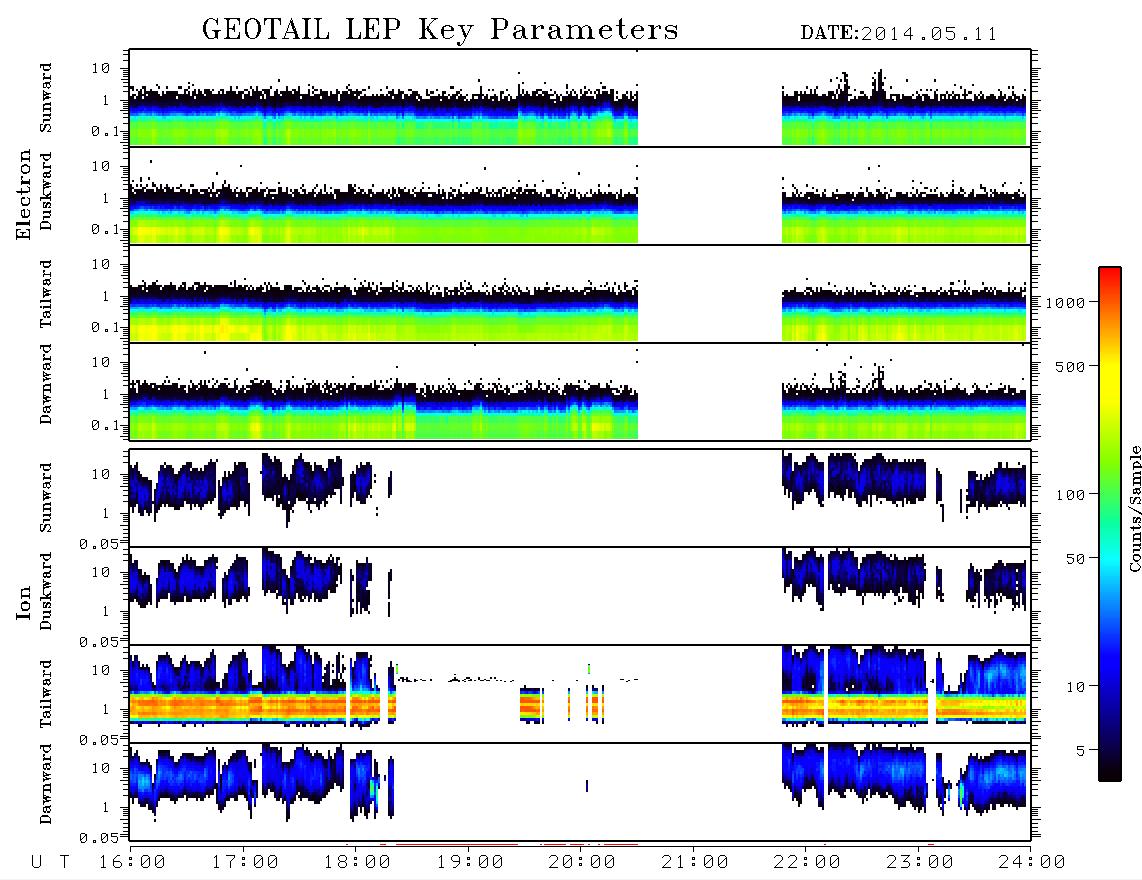The image size is (1142, 880).
Task: Select the Electron Duskward panel label
Action: tap(46, 191)
